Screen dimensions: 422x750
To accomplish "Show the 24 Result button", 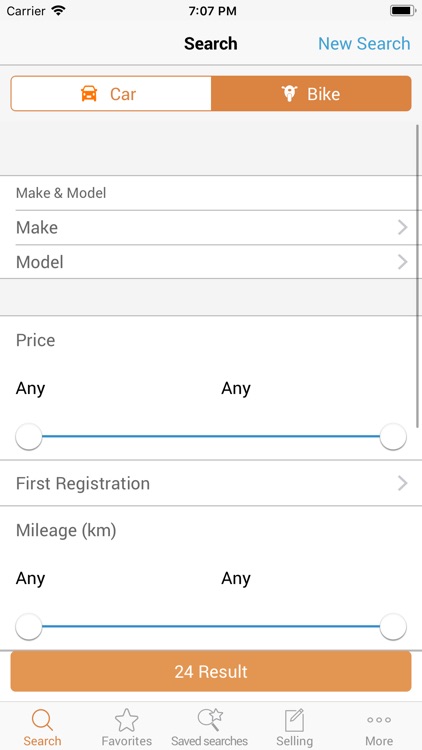I will click(x=211, y=672).
